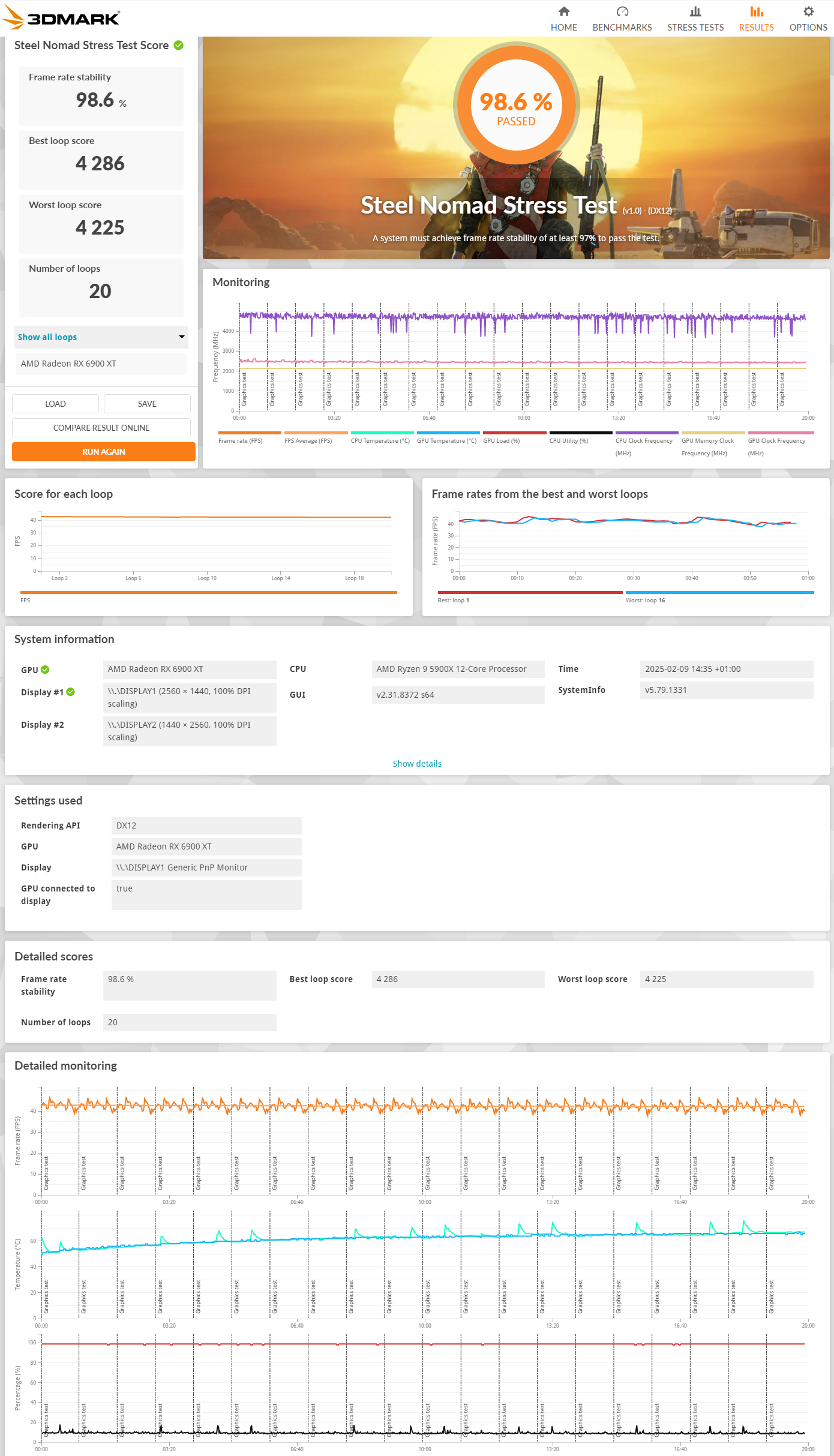This screenshot has width=834, height=1456.
Task: Click the GPU green check icon
Action: 45,670
